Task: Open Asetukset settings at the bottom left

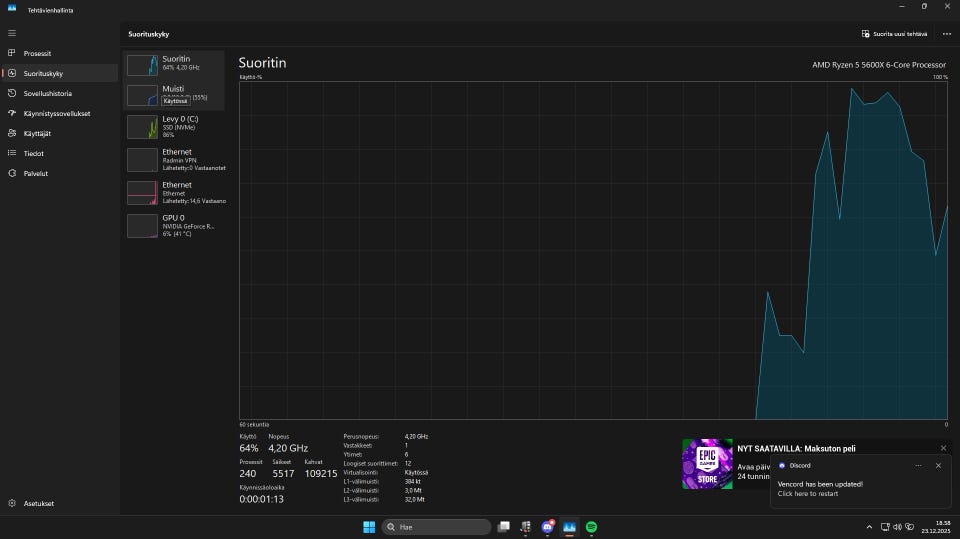Action: (x=37, y=503)
